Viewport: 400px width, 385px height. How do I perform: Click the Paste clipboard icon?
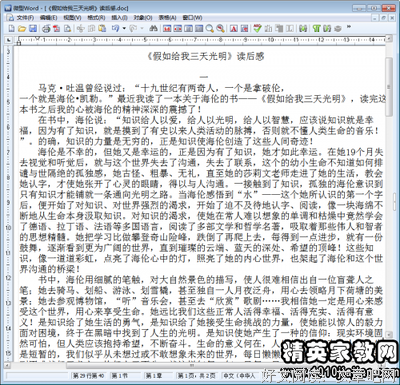coord(102,29)
